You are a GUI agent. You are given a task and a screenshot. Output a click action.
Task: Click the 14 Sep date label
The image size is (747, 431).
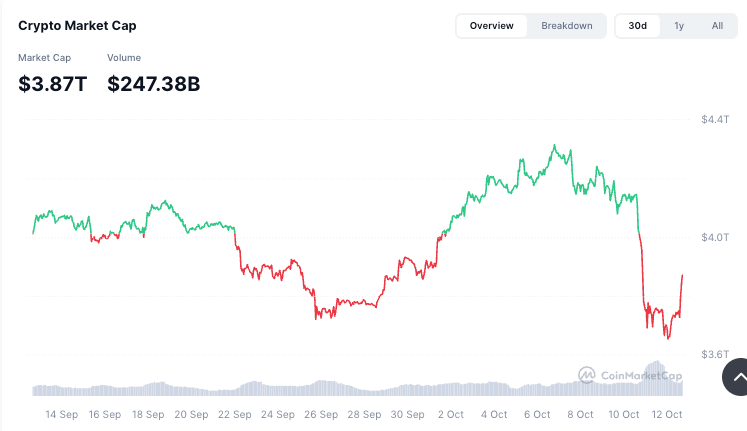62,414
